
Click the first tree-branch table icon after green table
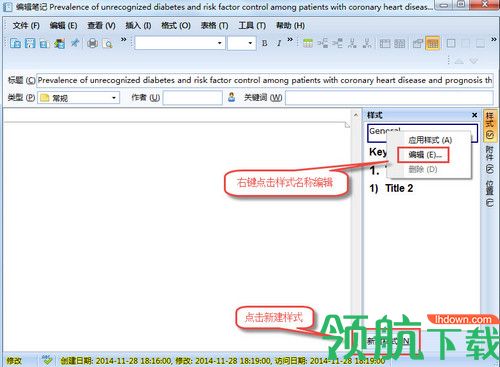(323, 43)
